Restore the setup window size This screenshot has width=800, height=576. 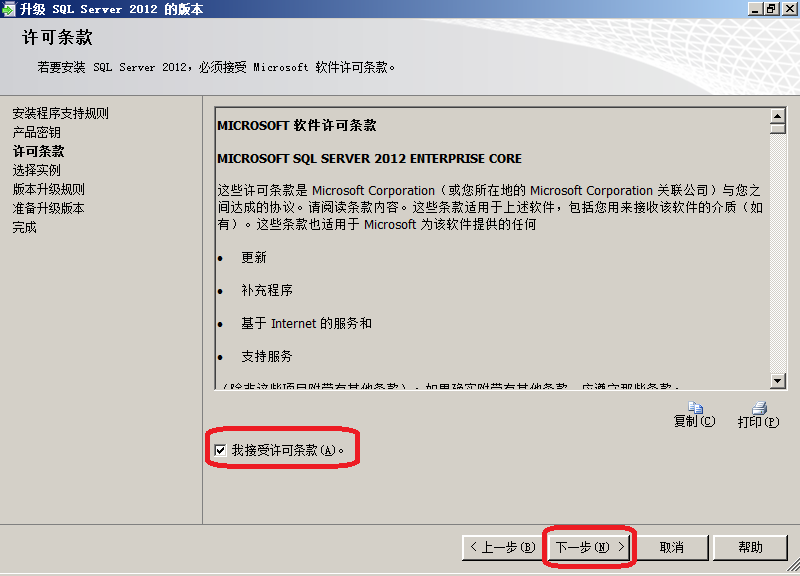click(x=771, y=9)
